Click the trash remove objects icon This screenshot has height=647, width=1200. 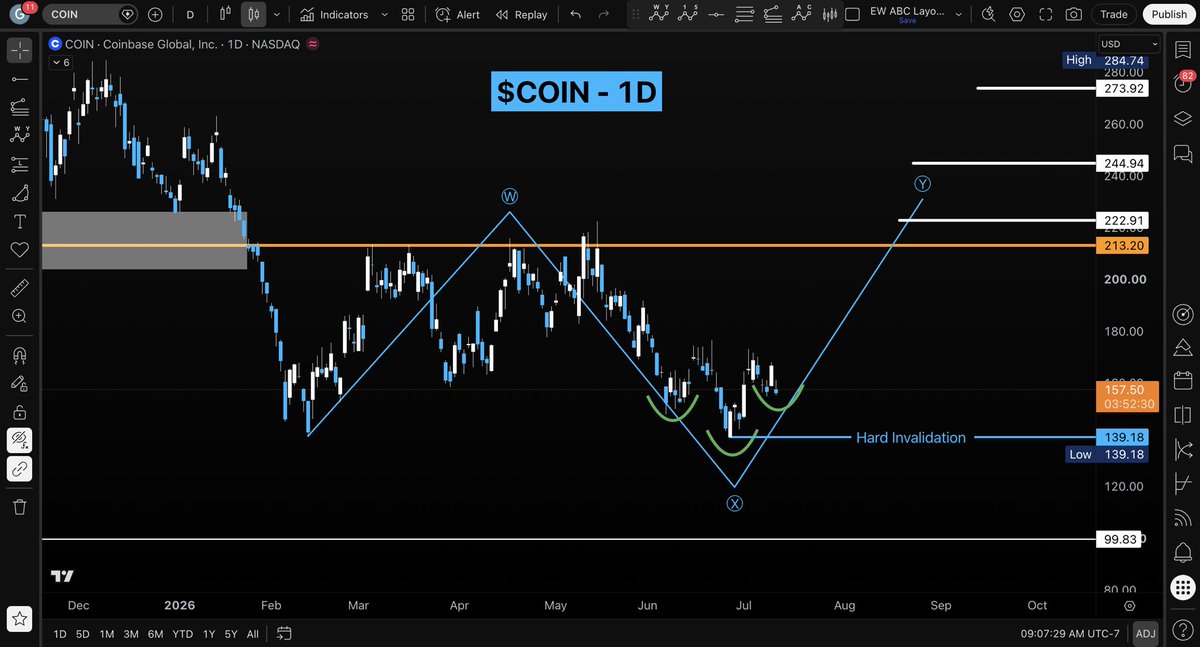point(20,507)
